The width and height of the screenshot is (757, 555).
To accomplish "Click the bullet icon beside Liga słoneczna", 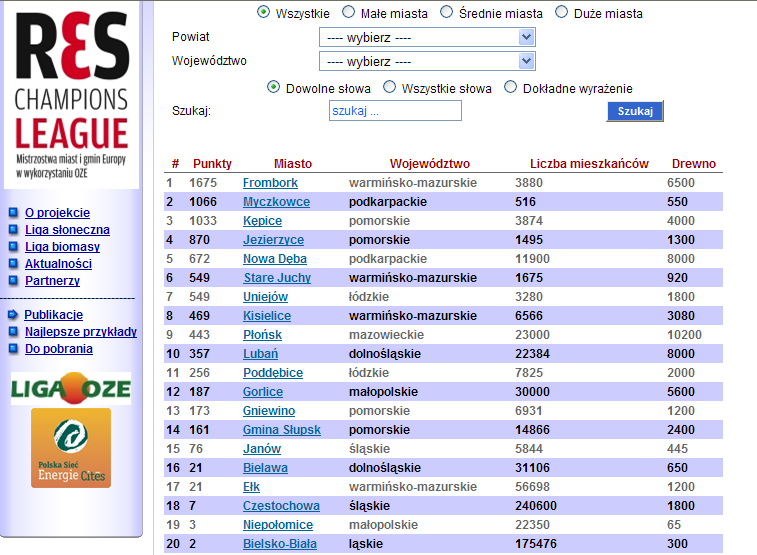I will [14, 229].
